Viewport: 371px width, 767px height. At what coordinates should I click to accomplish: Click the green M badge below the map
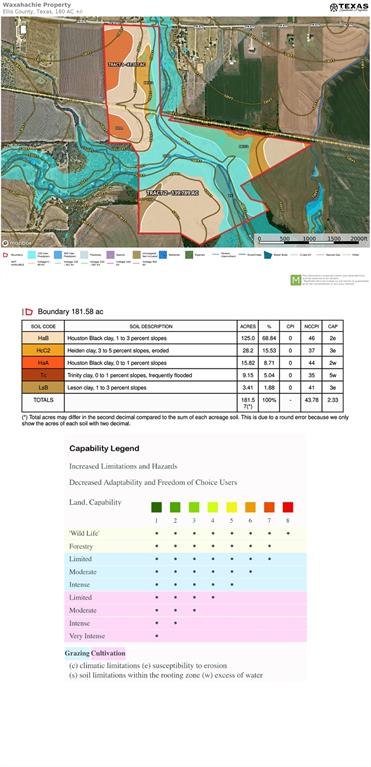click(x=295, y=280)
